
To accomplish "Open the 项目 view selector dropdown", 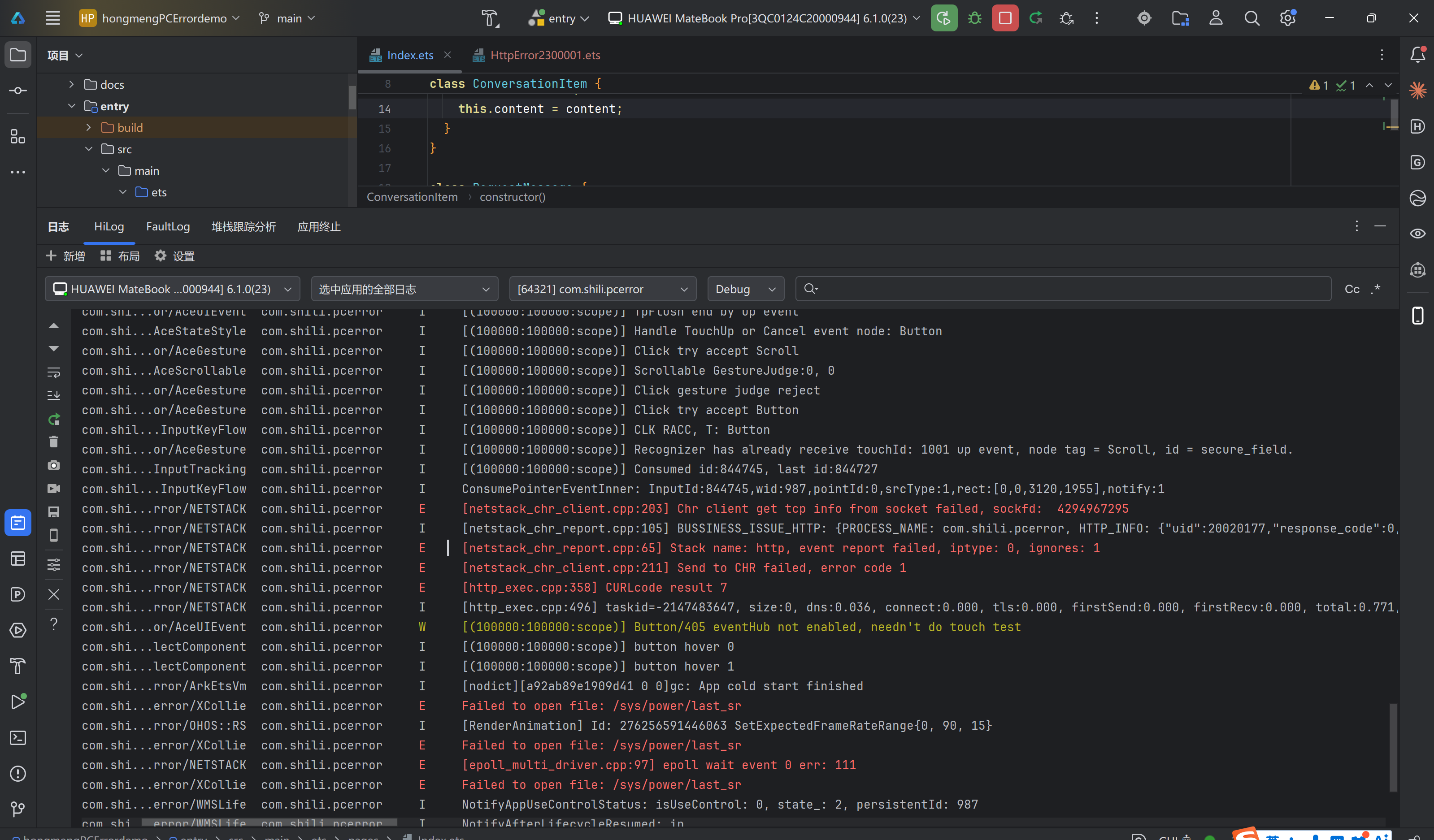I will point(65,55).
